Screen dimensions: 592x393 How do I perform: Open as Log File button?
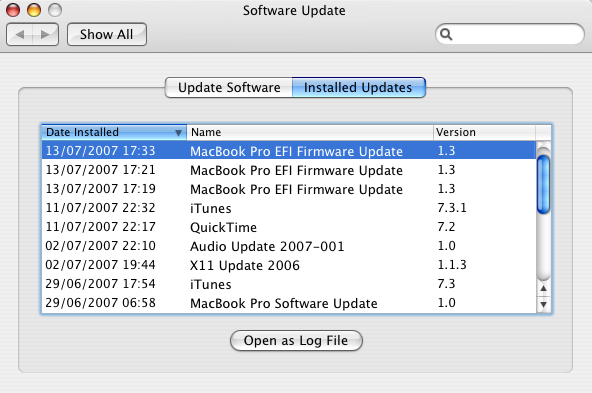[296, 341]
